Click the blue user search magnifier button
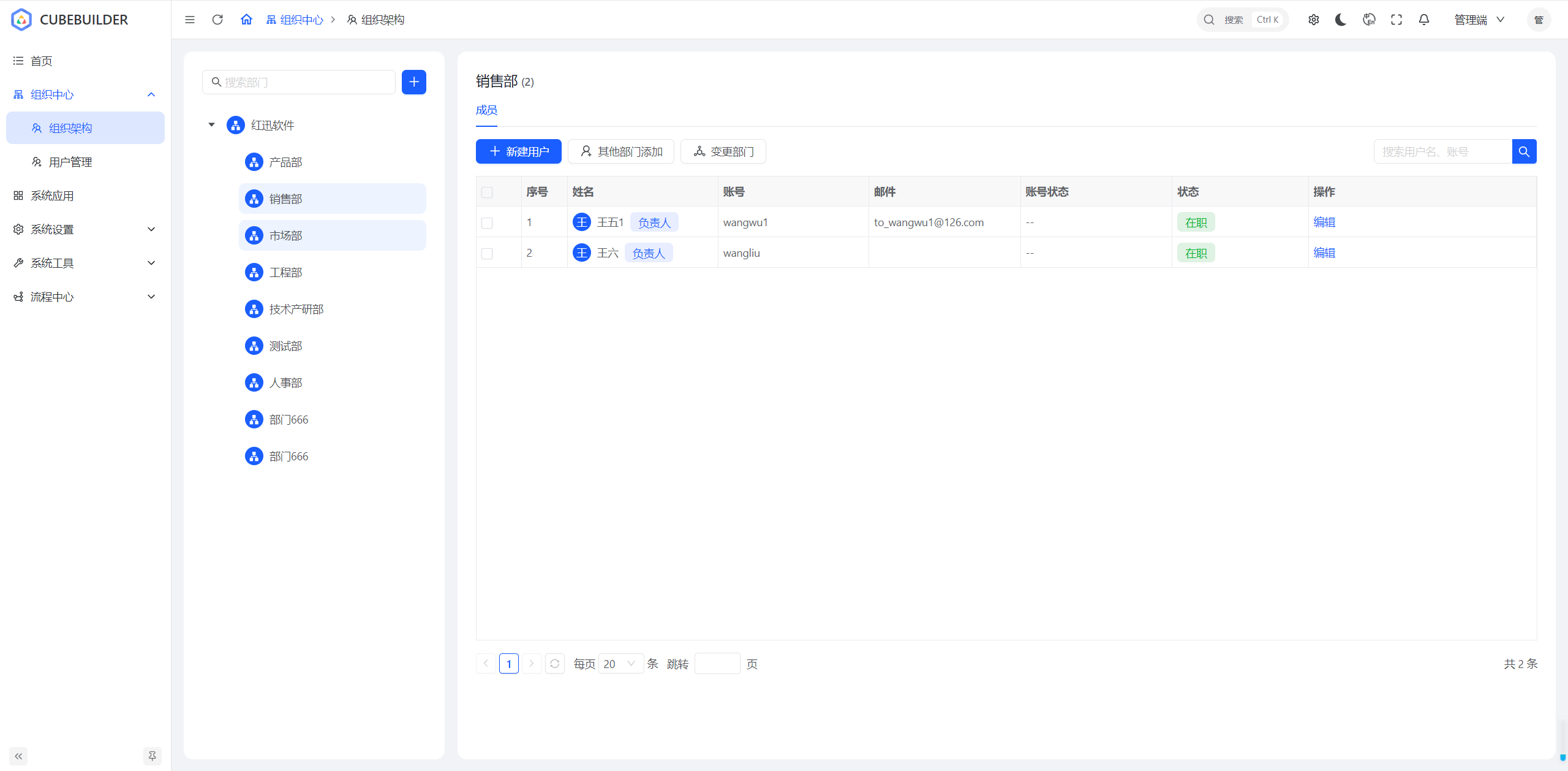Image resolution: width=1568 pixels, height=771 pixels. pyautogui.click(x=1524, y=151)
